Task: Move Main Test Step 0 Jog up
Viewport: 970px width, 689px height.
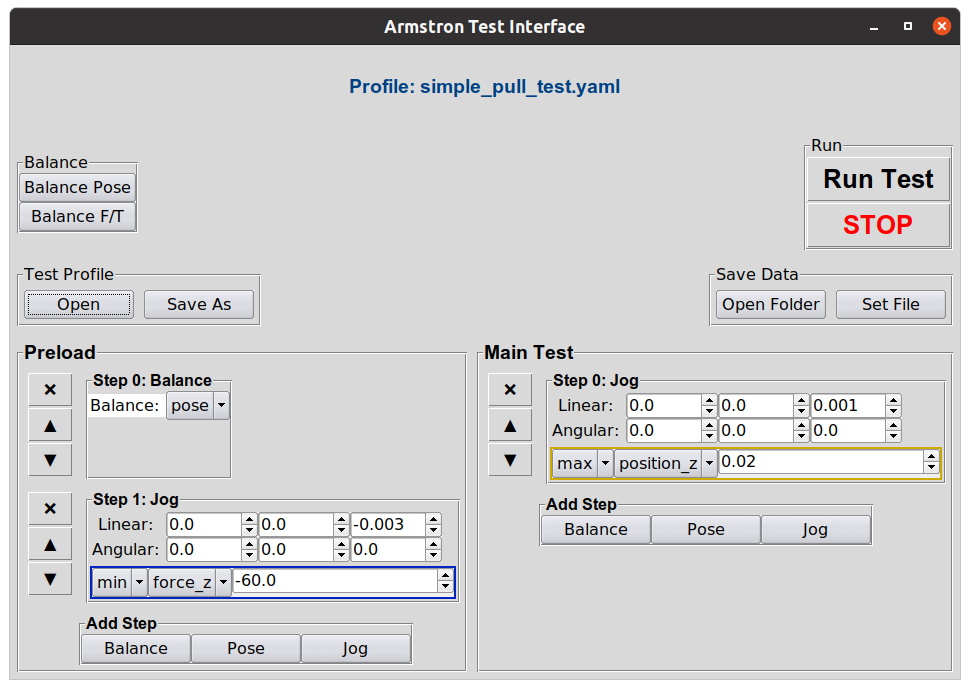Action: pyautogui.click(x=510, y=426)
